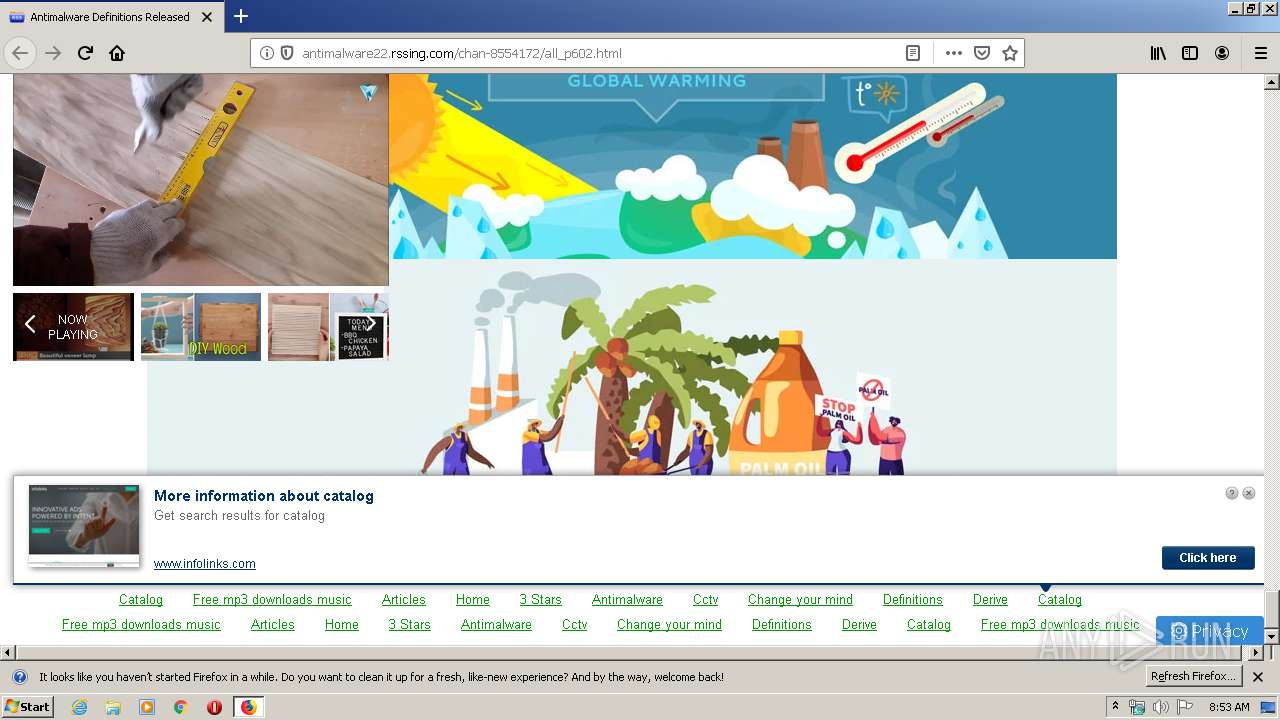Viewport: 1280px width, 720px height.
Task: Click the 'Click here' ad button
Action: coord(1208,558)
